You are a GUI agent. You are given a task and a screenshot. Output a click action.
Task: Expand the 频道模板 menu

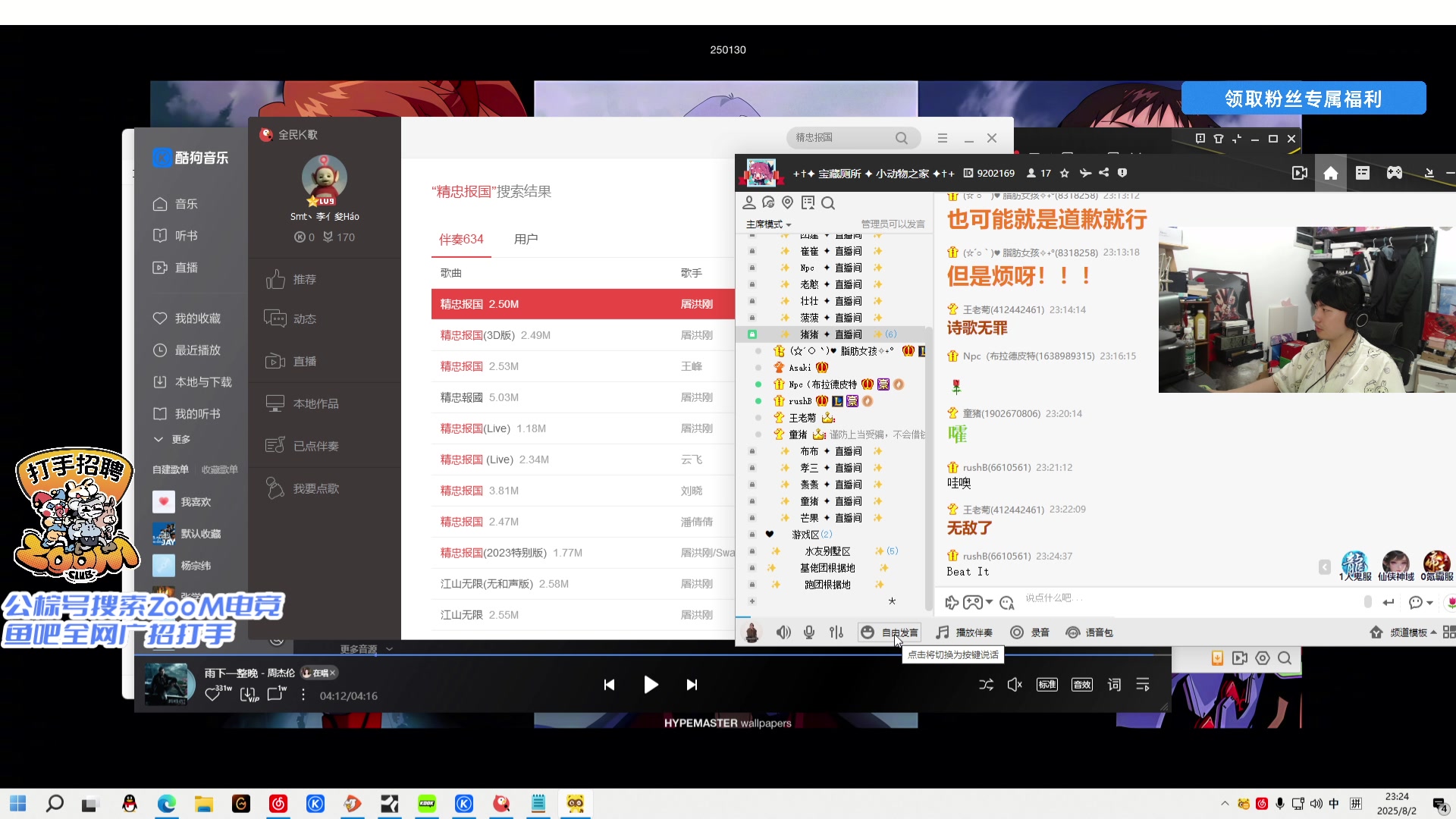coord(1403,632)
